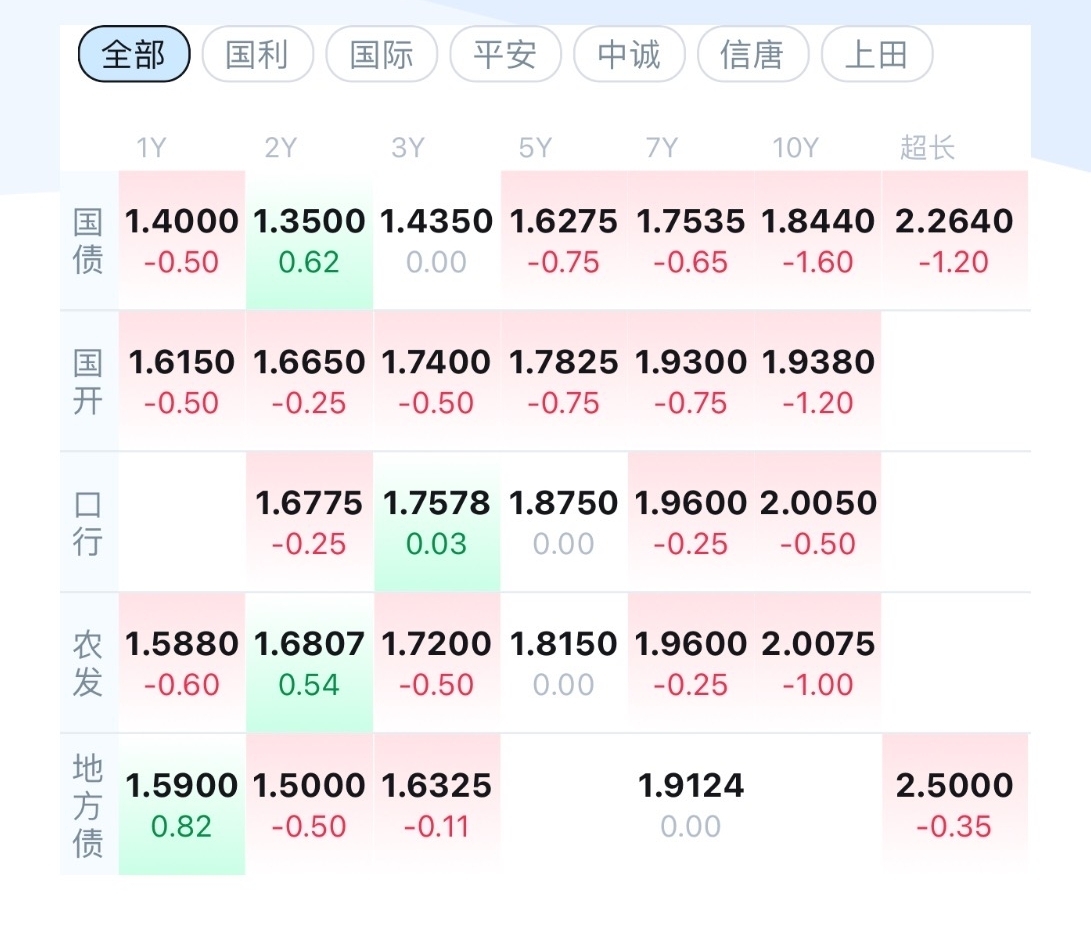Viewport: 1091px width, 934px height.
Task: Click the 10Y column header
Action: (x=795, y=149)
